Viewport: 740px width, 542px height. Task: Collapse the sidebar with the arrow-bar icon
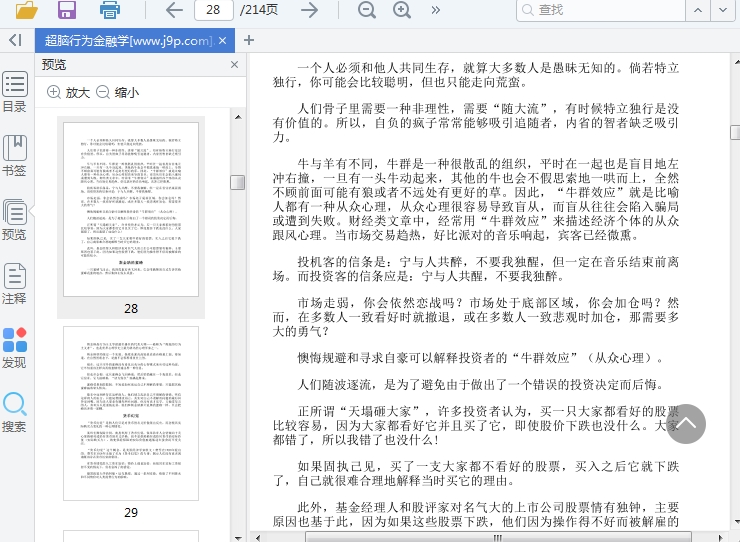coord(16,40)
